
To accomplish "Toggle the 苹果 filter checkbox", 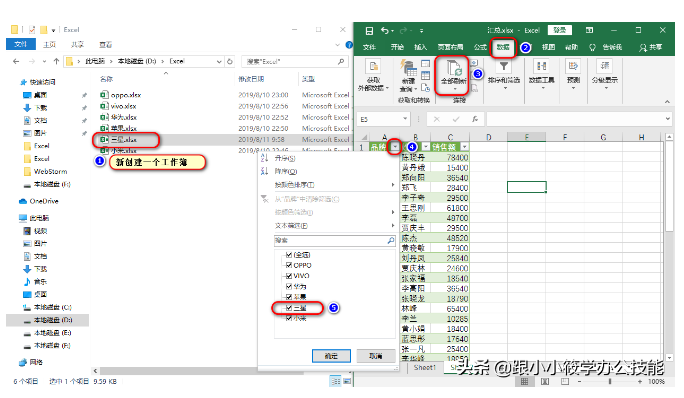I will pyautogui.click(x=289, y=297).
